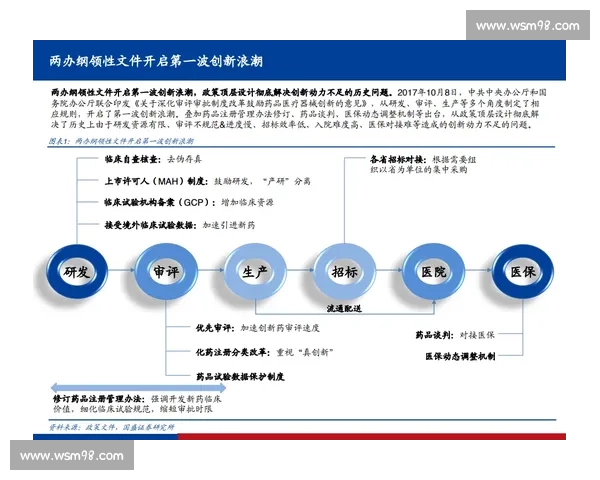Select the text 临床自查核查: 去伪存真
The height and width of the screenshot is (480, 600).
153,159
